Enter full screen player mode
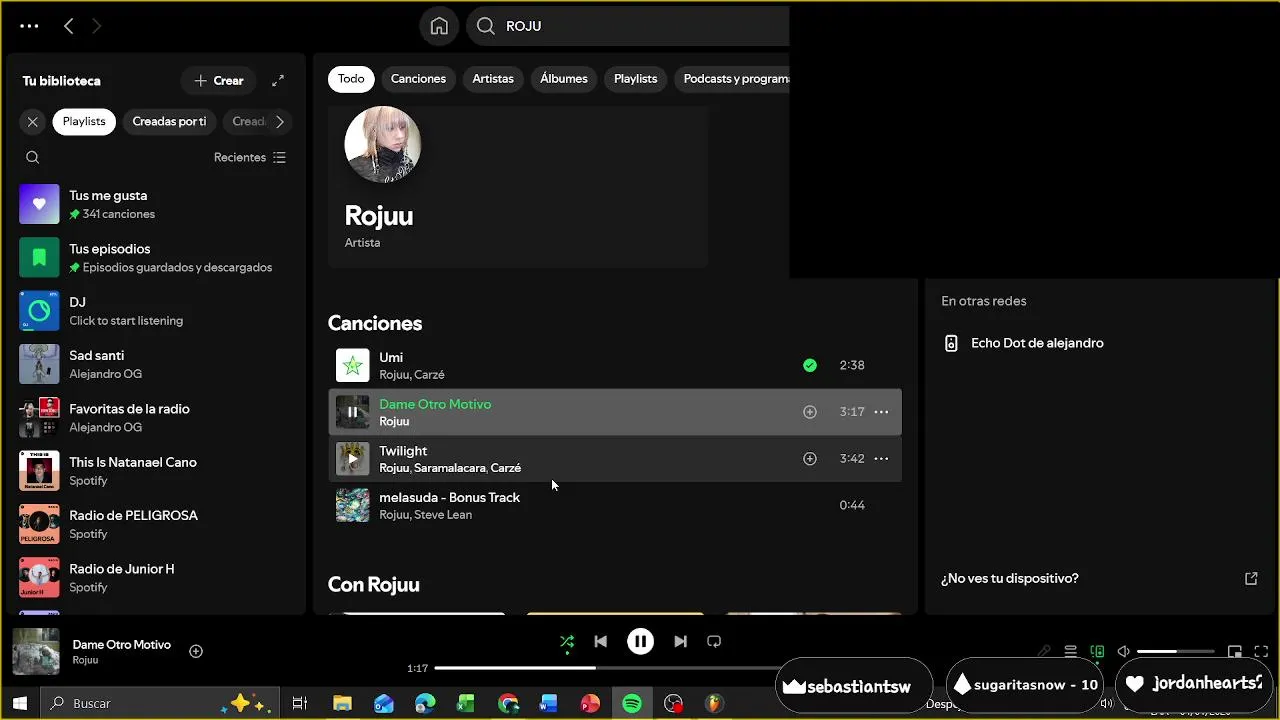Screen dimensions: 1280x720 (1261, 651)
